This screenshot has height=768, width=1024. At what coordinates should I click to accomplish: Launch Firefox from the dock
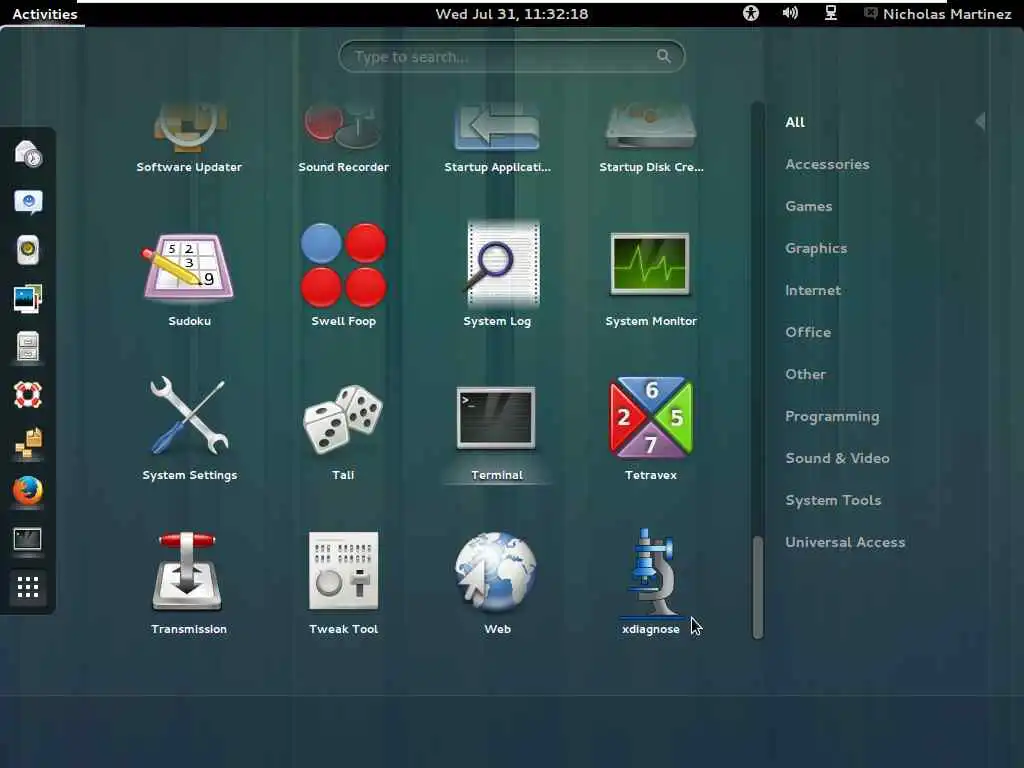(x=28, y=491)
